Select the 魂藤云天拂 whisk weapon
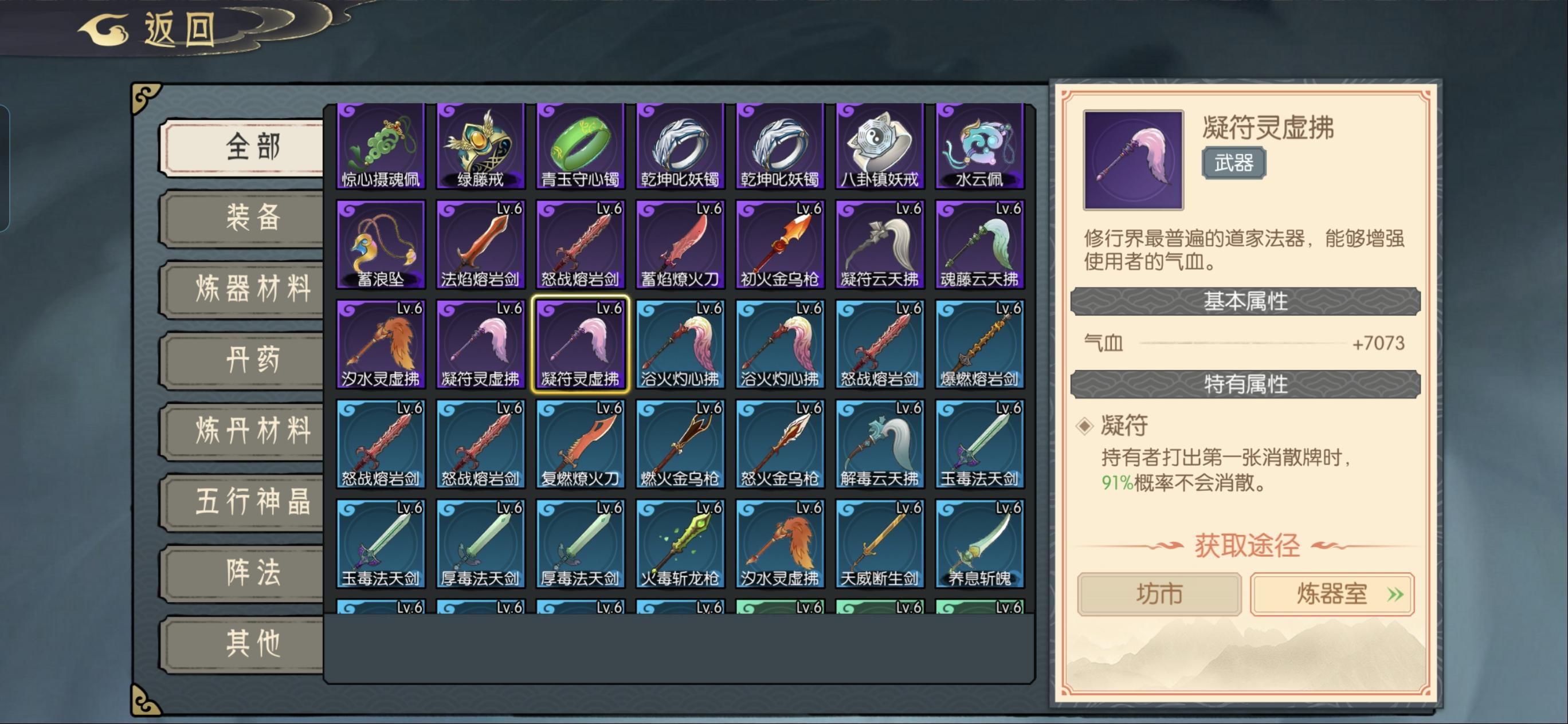The width and height of the screenshot is (1568, 724). tap(979, 245)
